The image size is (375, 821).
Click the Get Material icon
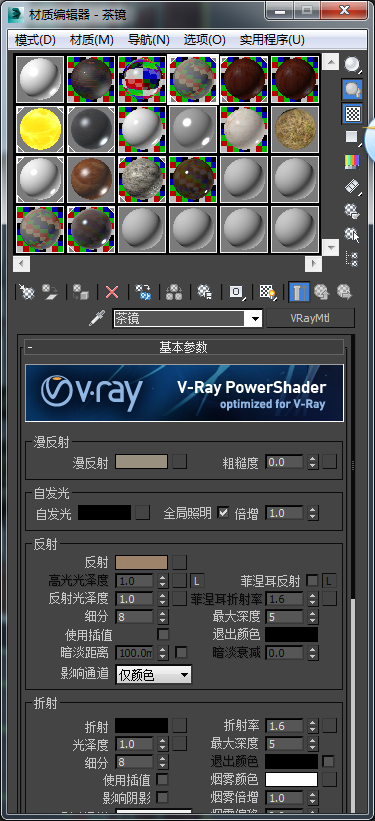(x=26, y=292)
